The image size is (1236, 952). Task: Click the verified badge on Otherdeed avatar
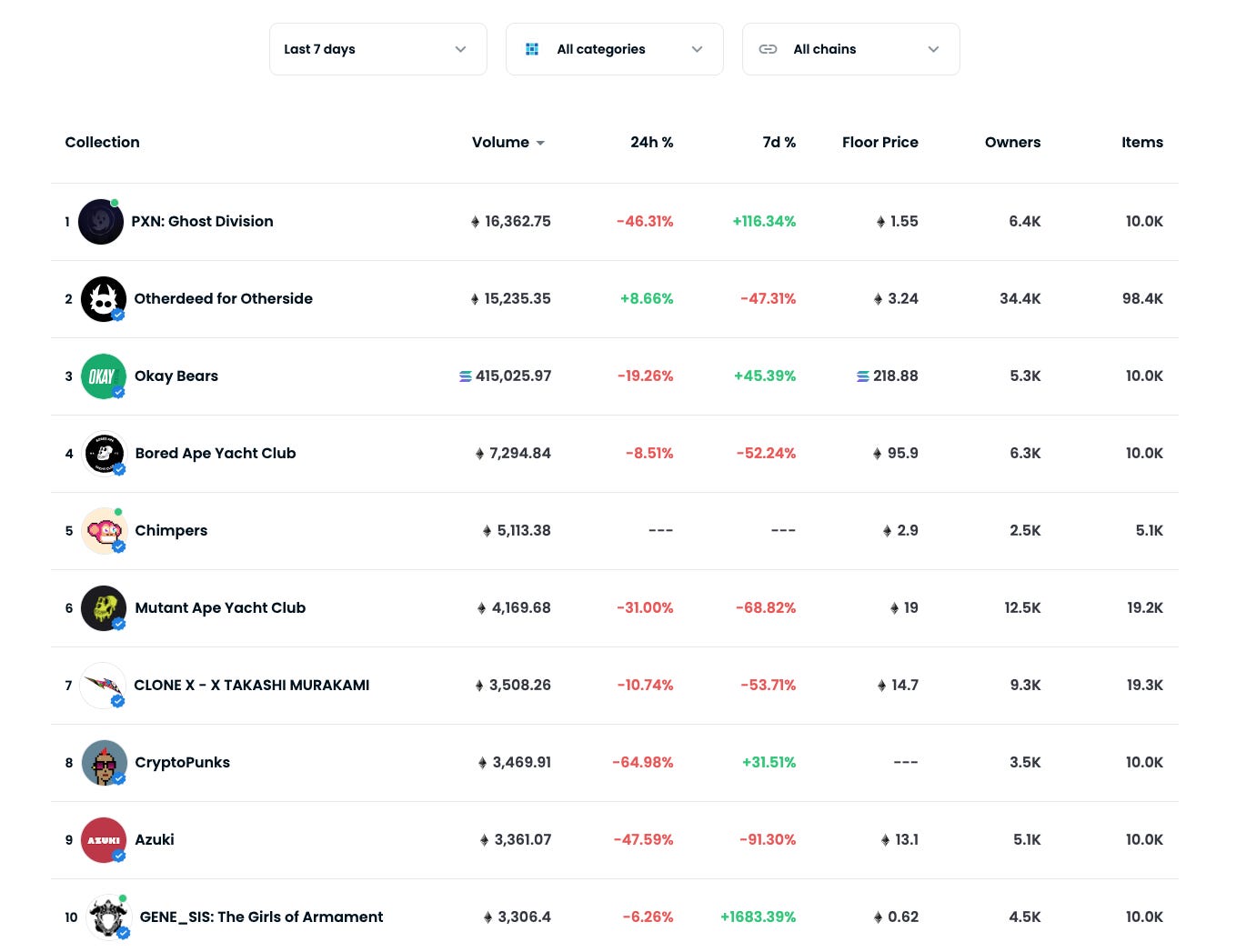(118, 315)
